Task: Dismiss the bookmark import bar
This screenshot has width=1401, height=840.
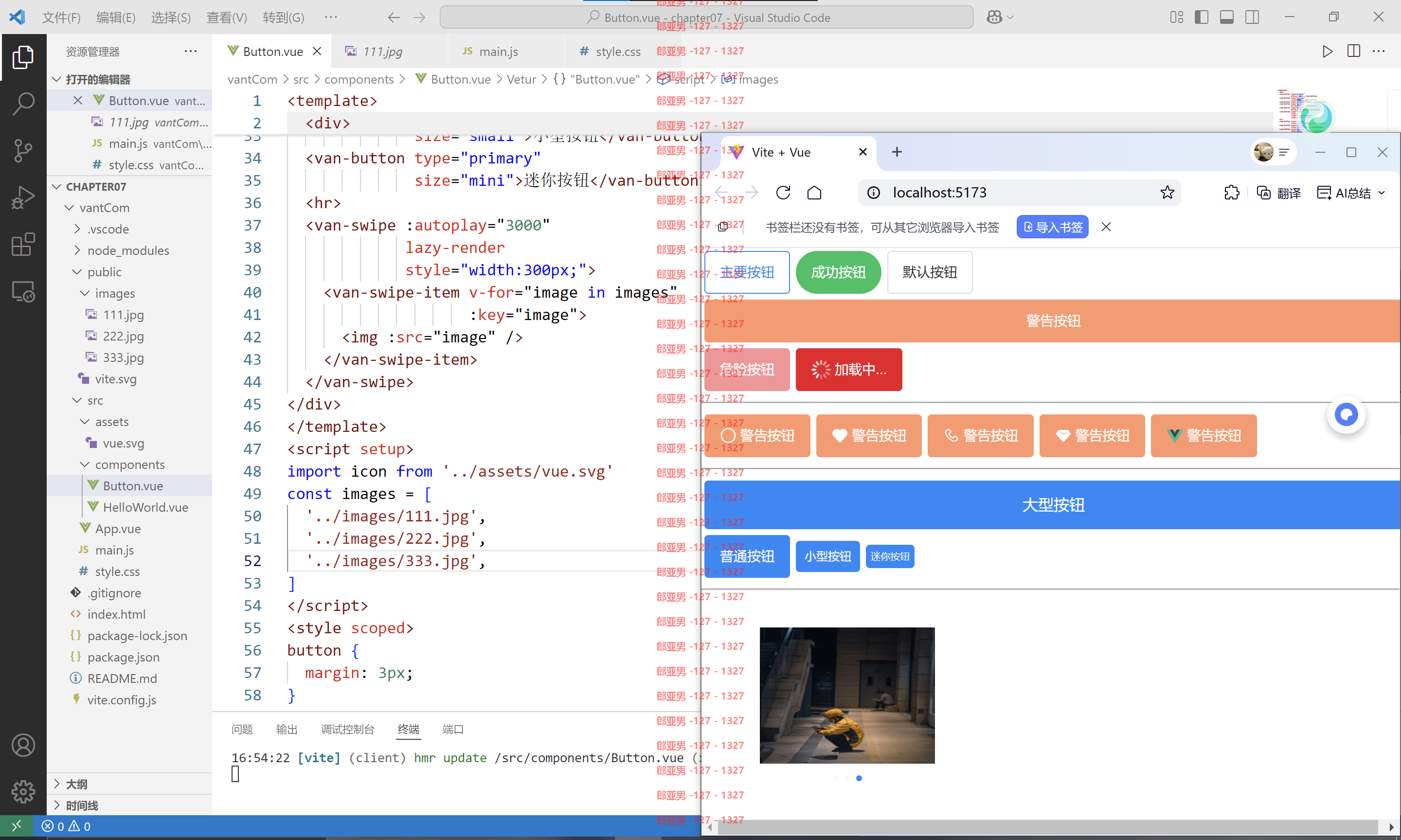Action: [1106, 227]
